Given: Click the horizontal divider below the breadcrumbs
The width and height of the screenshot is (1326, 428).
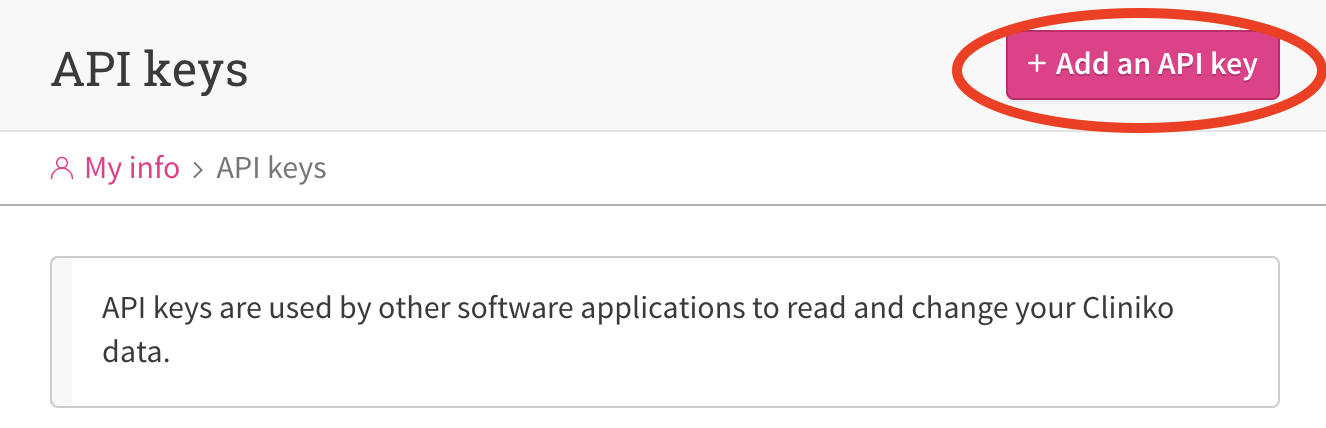Looking at the screenshot, I should (663, 205).
